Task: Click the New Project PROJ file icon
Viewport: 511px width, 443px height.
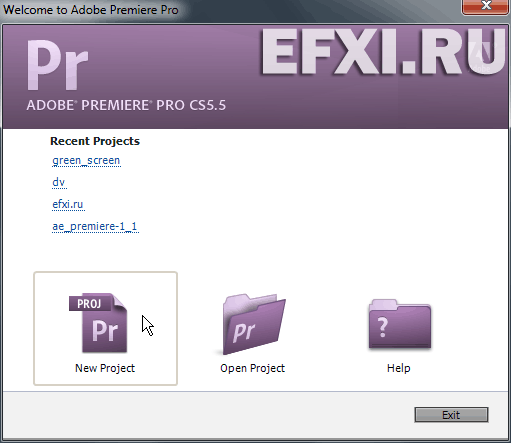Action: coord(98,323)
